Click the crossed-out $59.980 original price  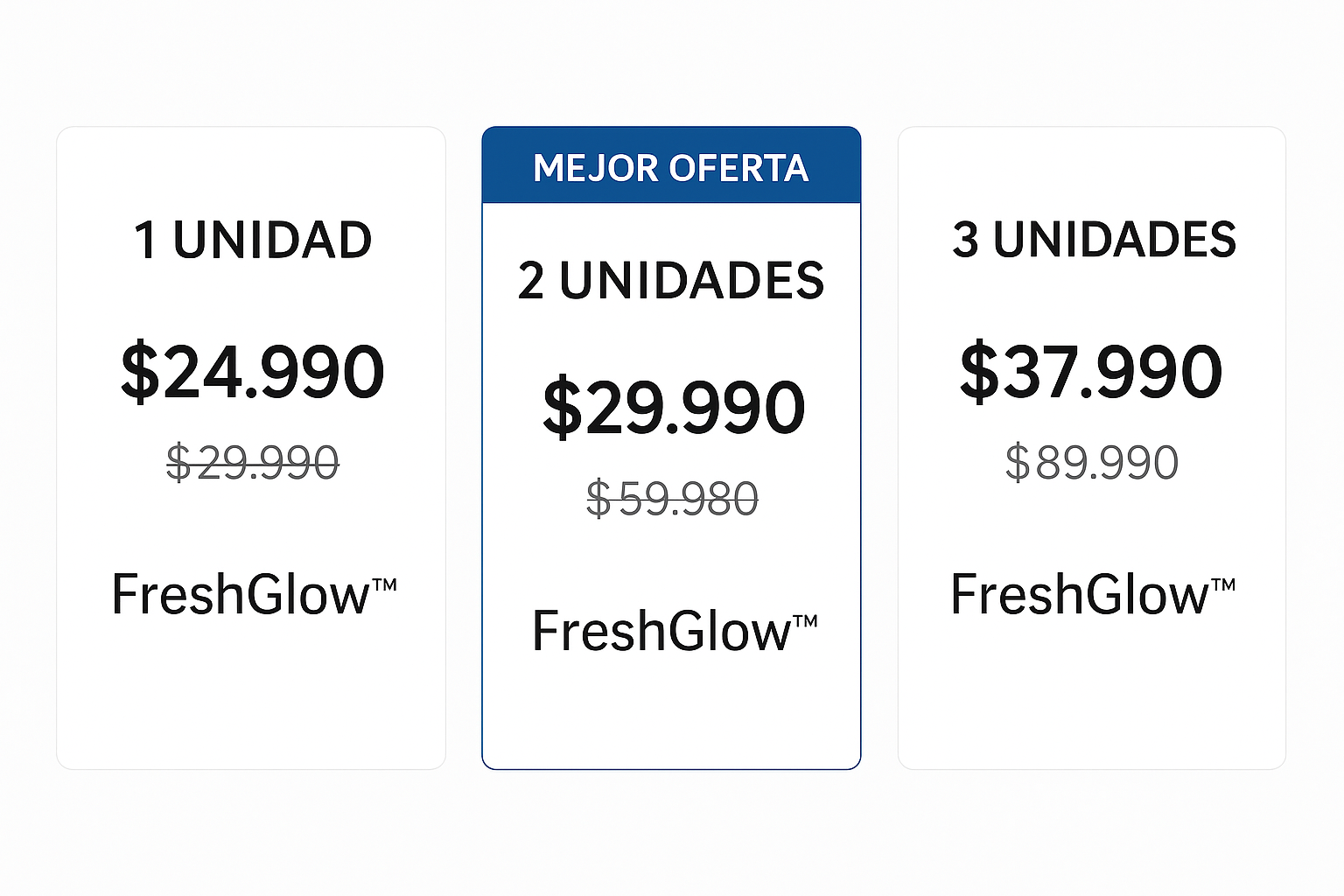[672, 499]
